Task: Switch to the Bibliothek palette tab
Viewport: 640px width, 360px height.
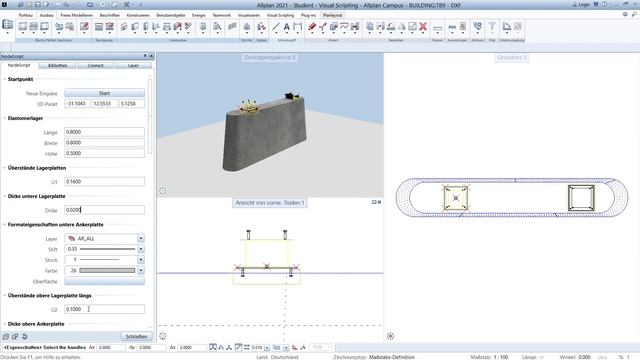Action: pos(57,65)
